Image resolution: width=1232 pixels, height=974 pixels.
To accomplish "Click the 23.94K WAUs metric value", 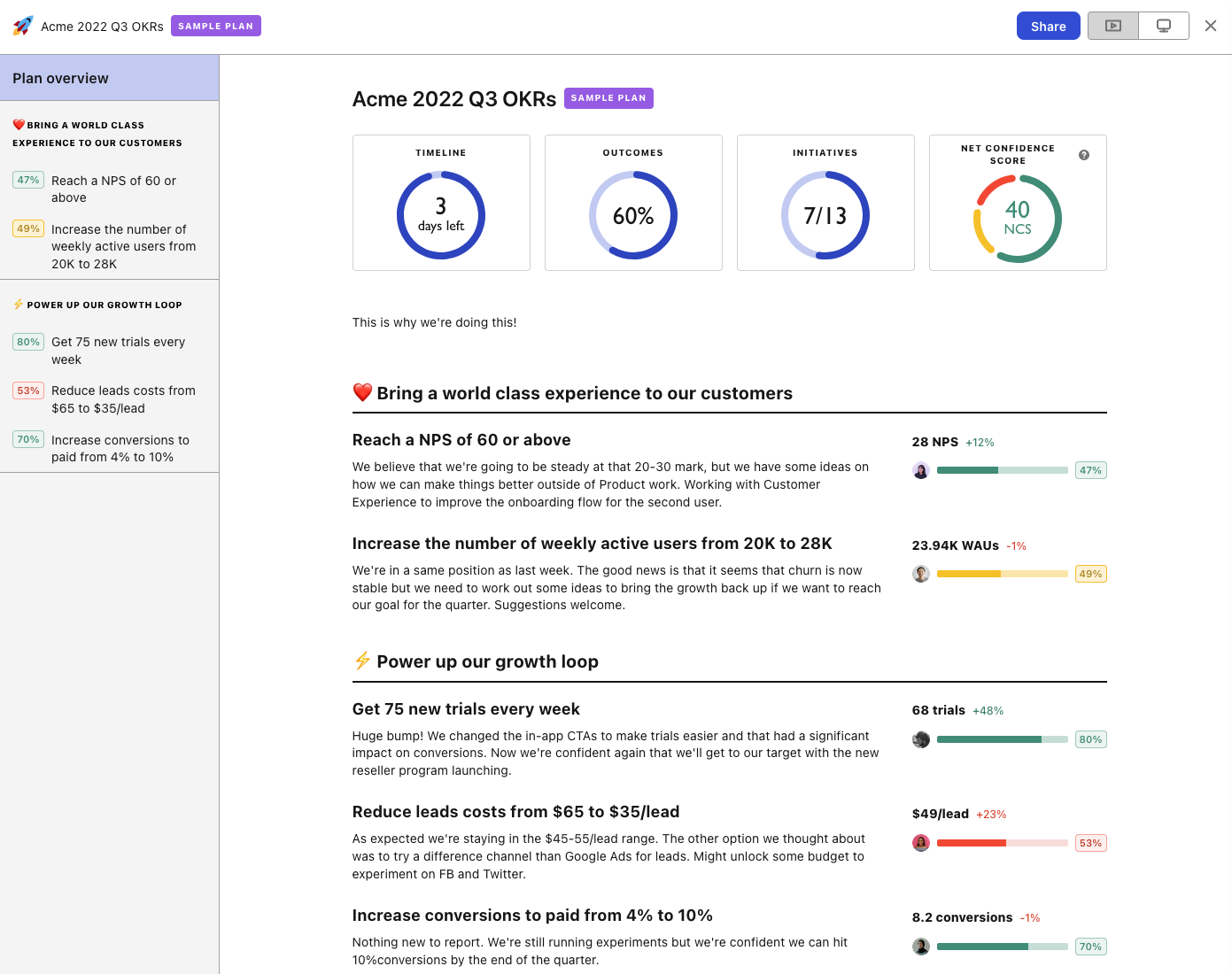I will pyautogui.click(x=956, y=545).
